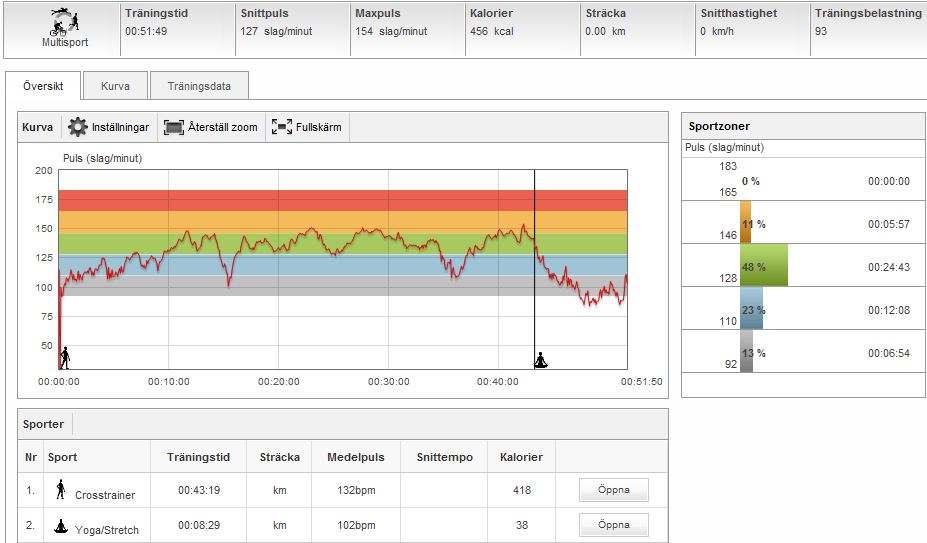Click the Sporter panel tab header
Image resolution: width=927 pixels, height=543 pixels.
45,424
